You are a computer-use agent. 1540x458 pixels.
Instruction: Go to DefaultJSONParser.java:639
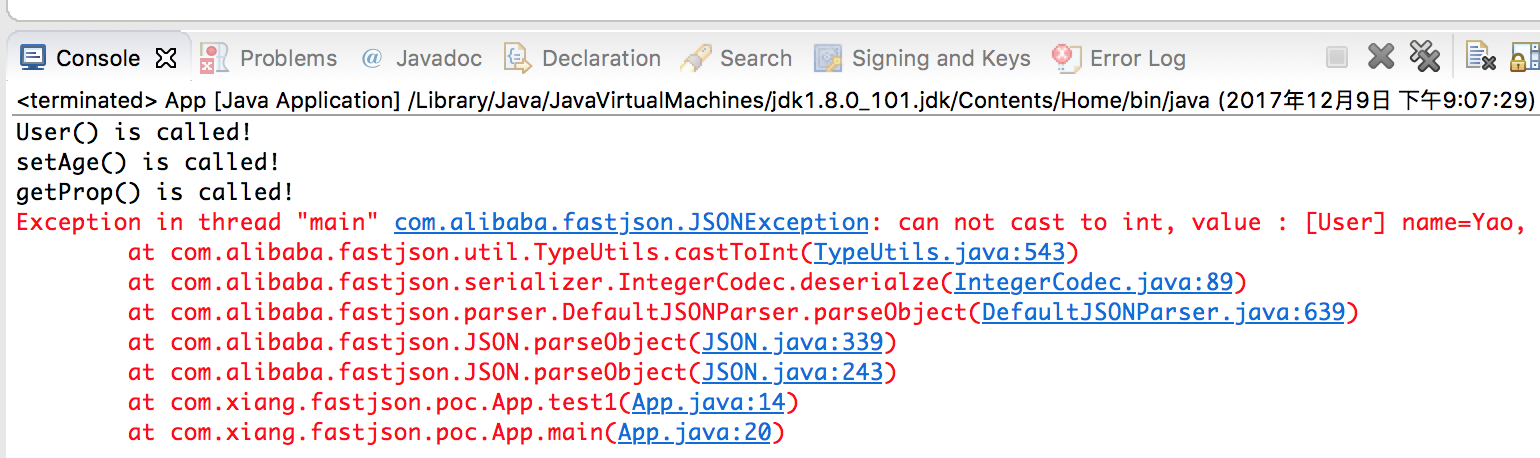[1164, 312]
